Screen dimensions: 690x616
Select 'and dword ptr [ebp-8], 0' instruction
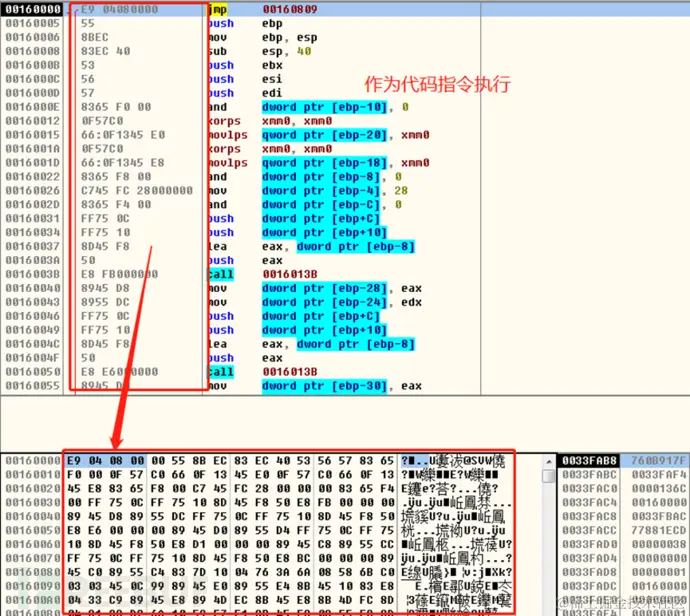305,177
